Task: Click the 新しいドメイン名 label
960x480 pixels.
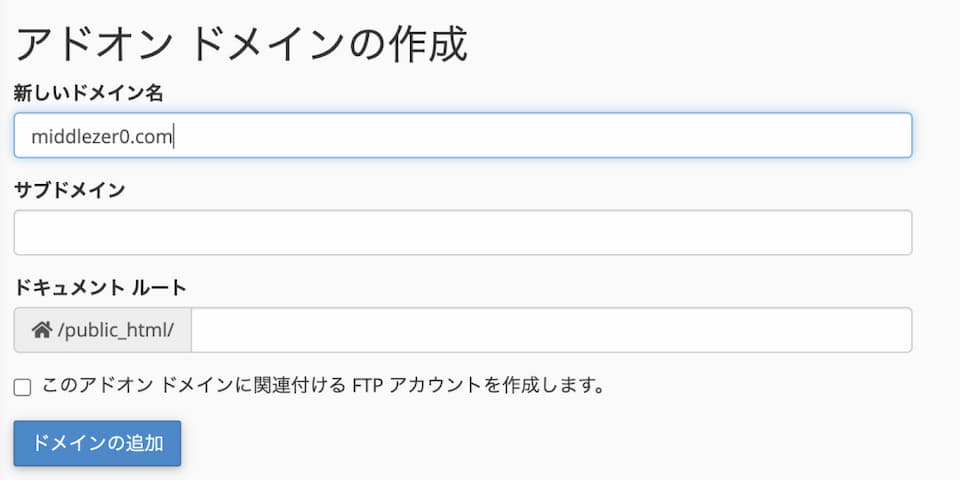Action: 88,93
